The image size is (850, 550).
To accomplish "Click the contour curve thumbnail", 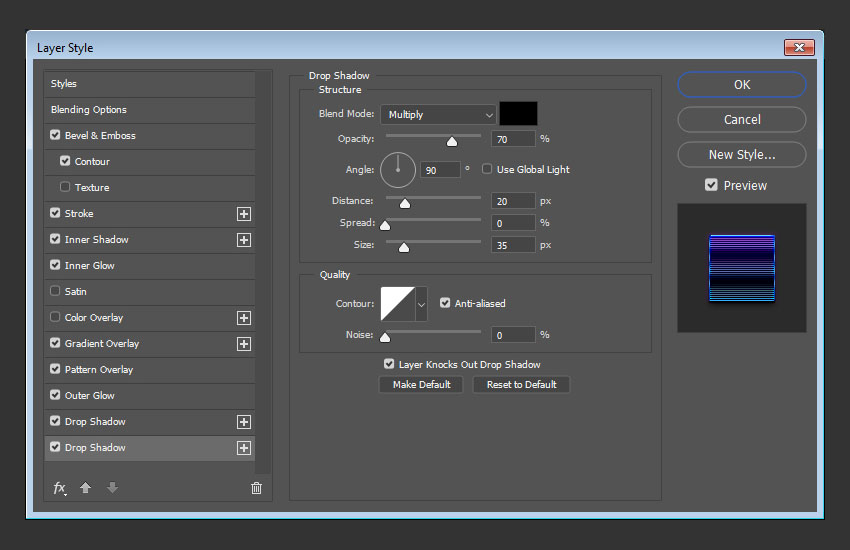I will click(398, 304).
